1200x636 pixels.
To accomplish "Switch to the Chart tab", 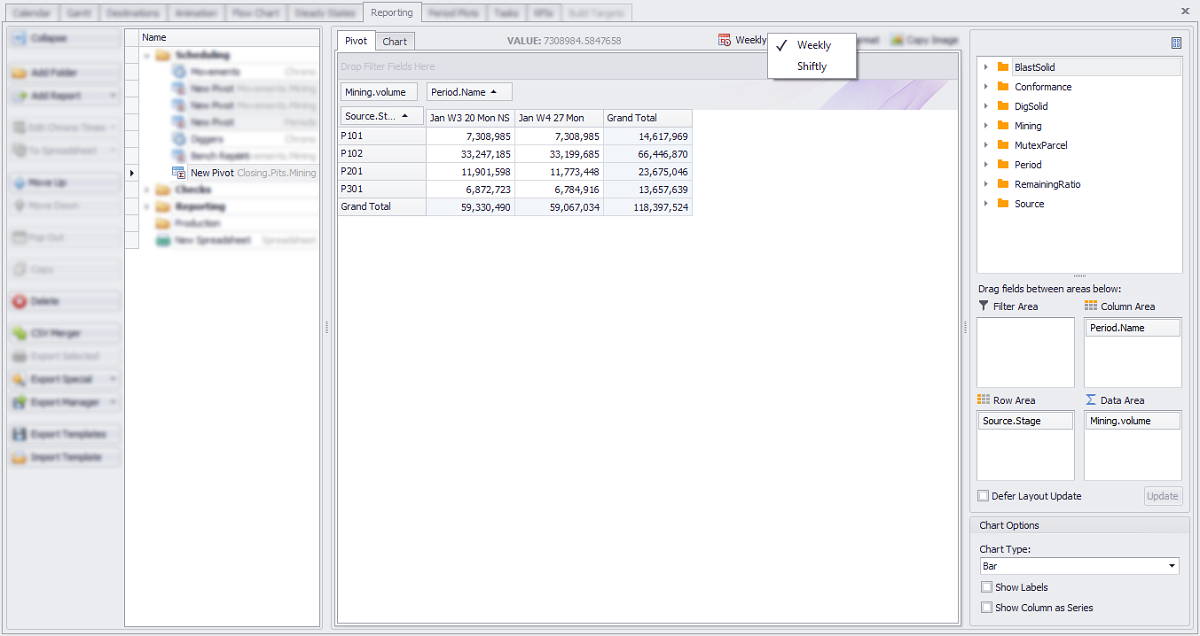I will tap(395, 41).
